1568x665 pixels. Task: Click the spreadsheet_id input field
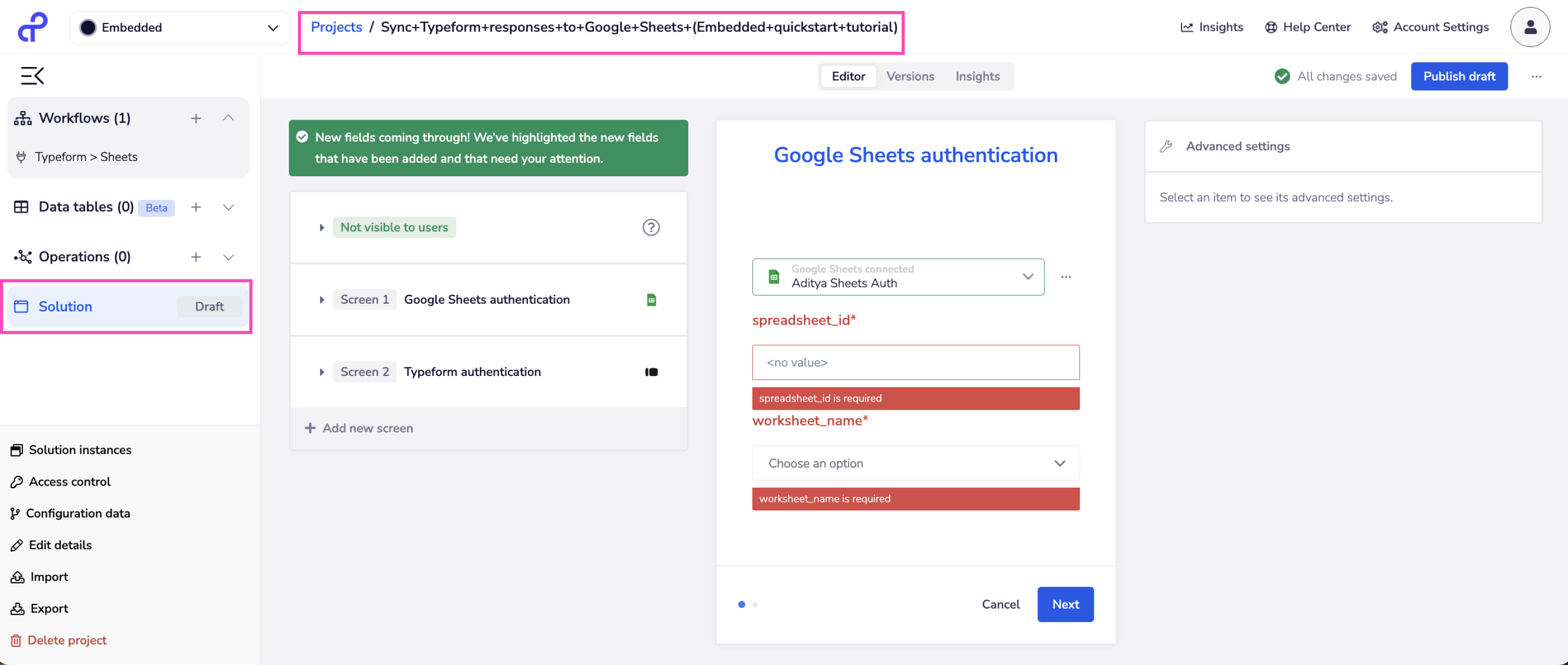[x=915, y=362]
